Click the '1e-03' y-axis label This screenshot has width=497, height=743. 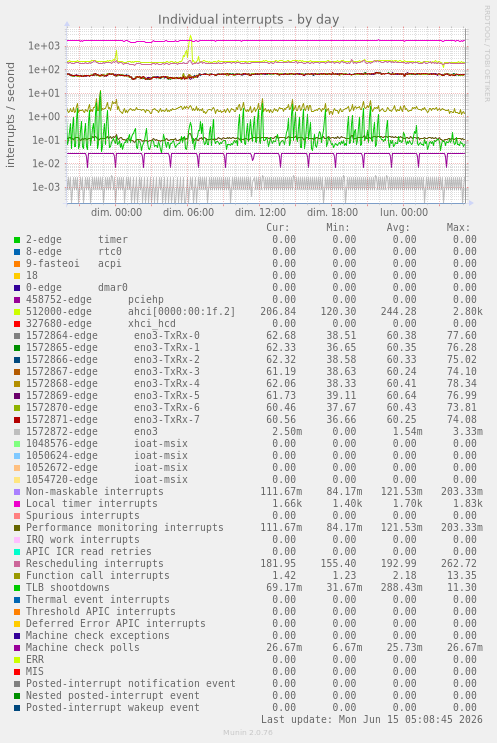(x=46, y=187)
